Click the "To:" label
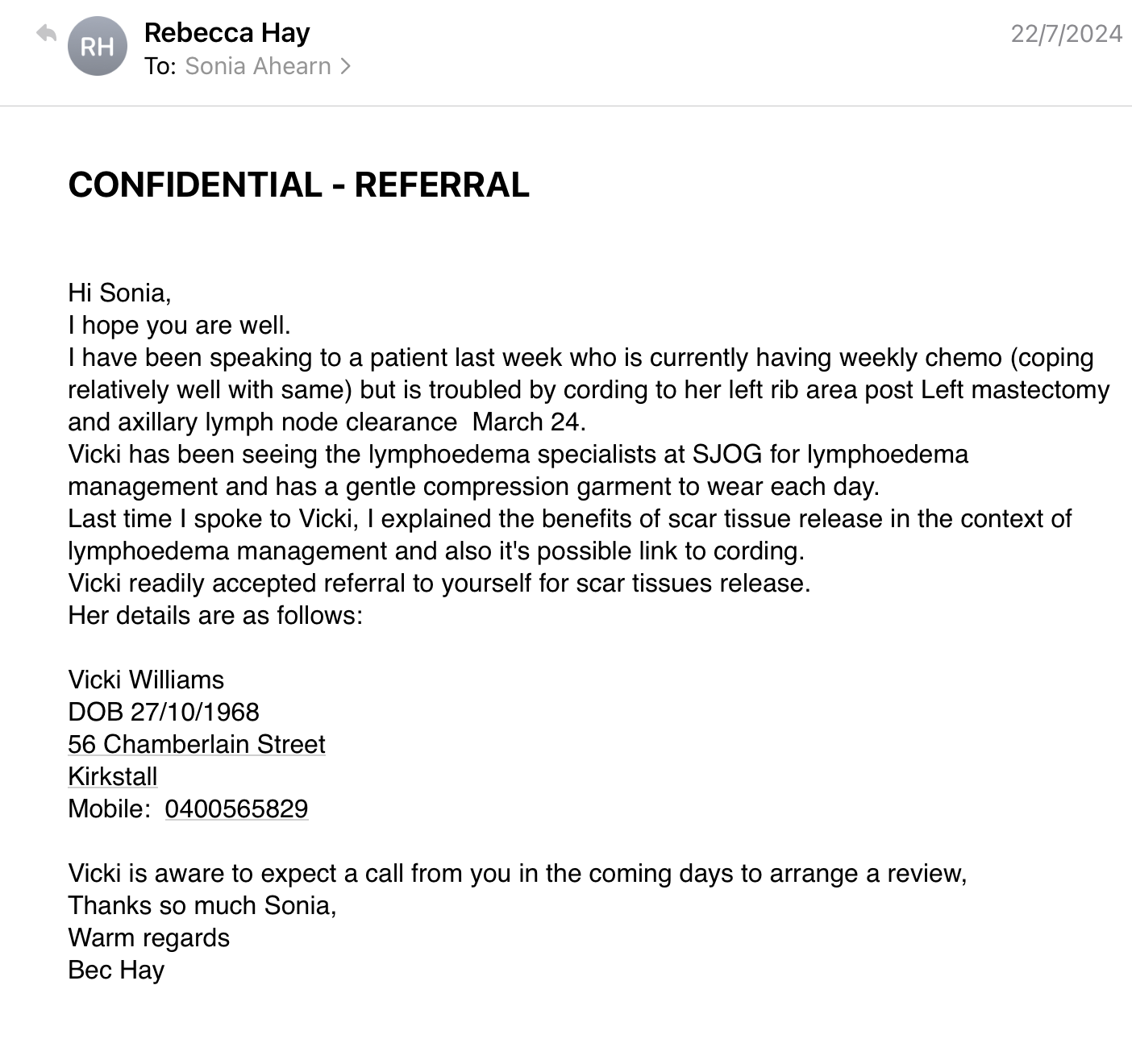1132x1064 pixels. 160,66
